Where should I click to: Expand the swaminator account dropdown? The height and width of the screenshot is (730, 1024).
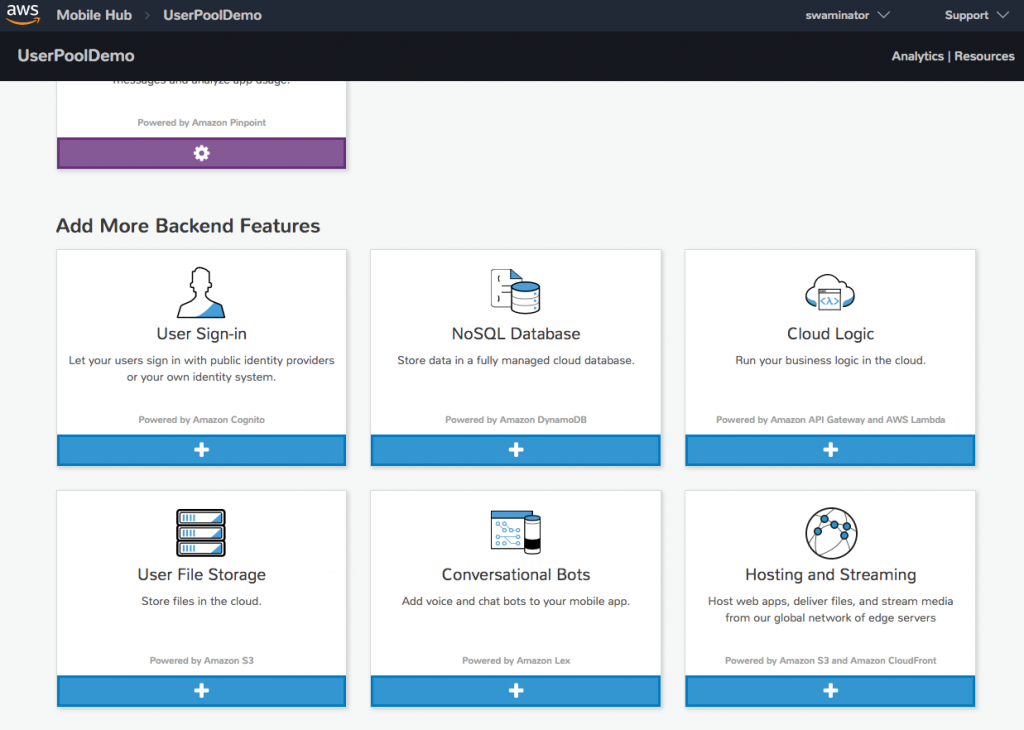(847, 15)
